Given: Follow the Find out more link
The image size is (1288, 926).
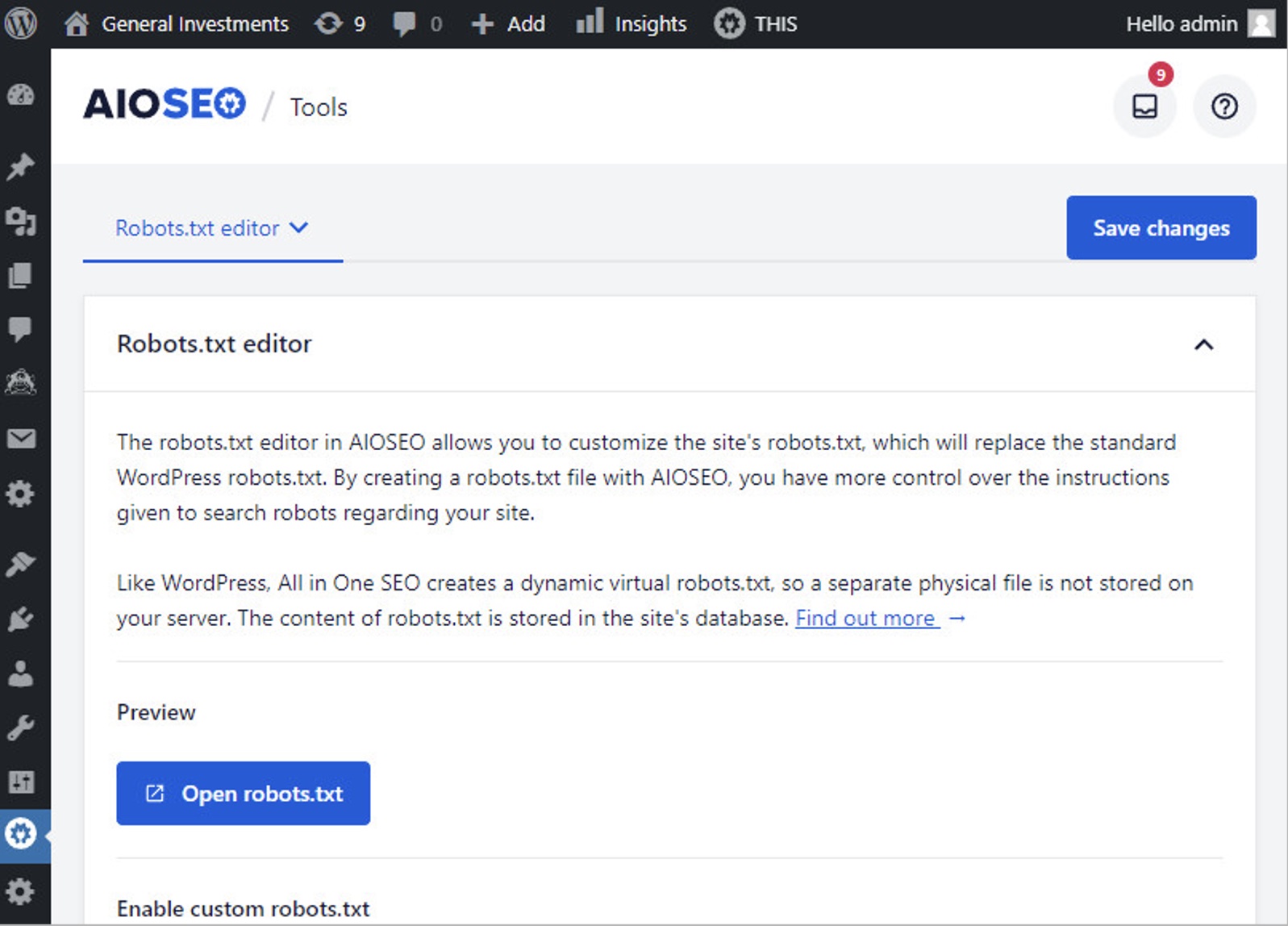Looking at the screenshot, I should tap(867, 619).
